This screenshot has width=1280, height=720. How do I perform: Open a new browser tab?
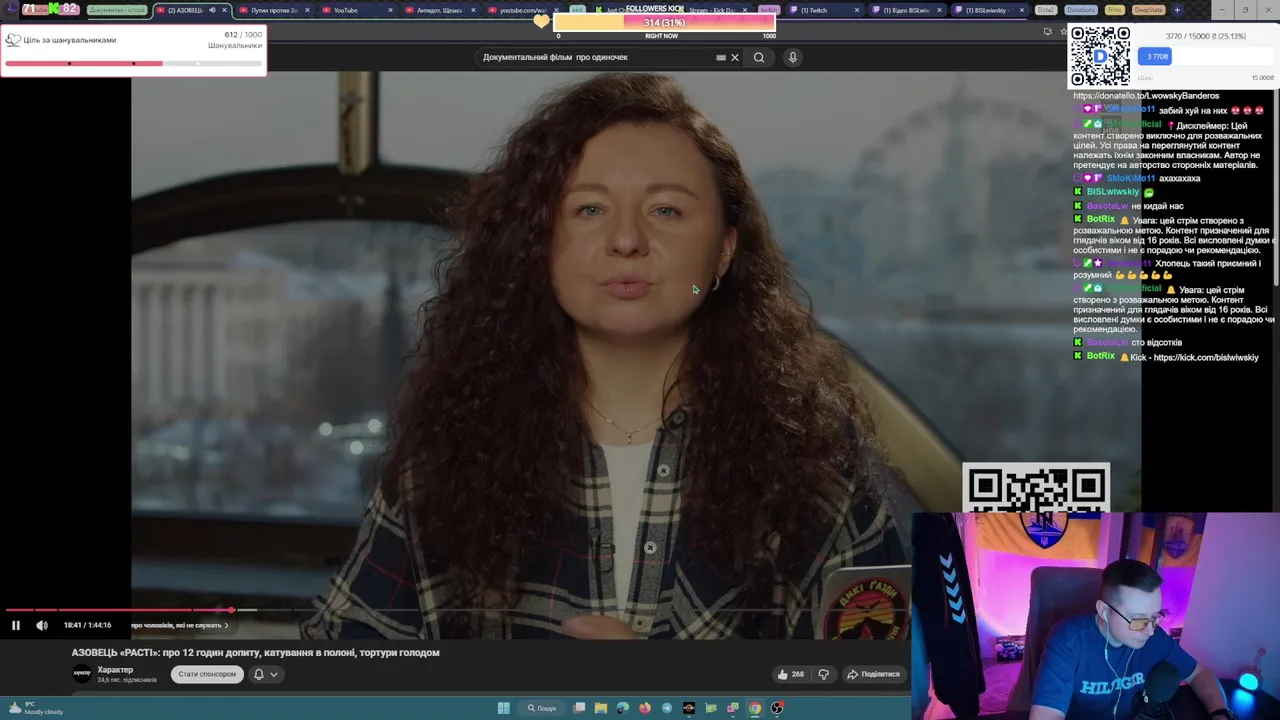(x=1177, y=10)
